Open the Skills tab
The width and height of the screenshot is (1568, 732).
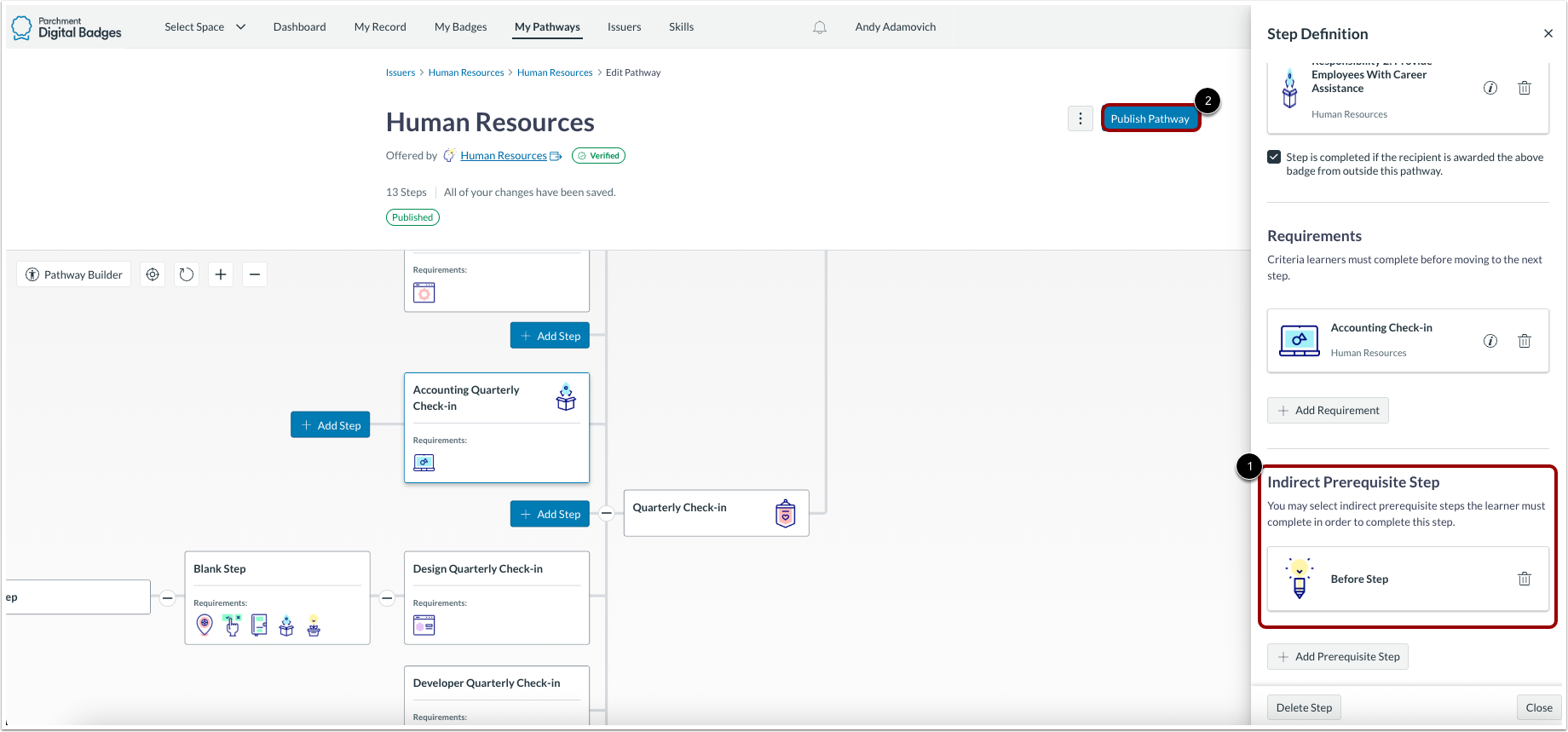point(681,27)
